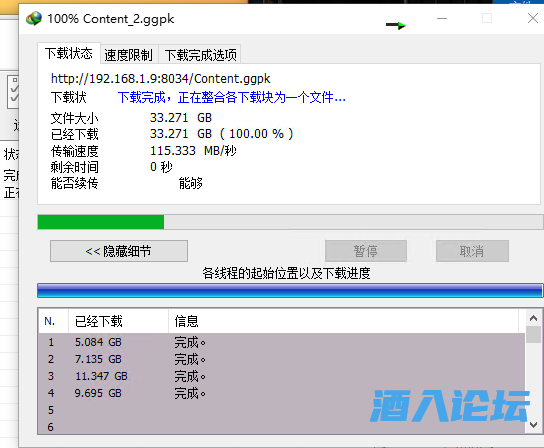Click the 取消 button

(x=472, y=251)
